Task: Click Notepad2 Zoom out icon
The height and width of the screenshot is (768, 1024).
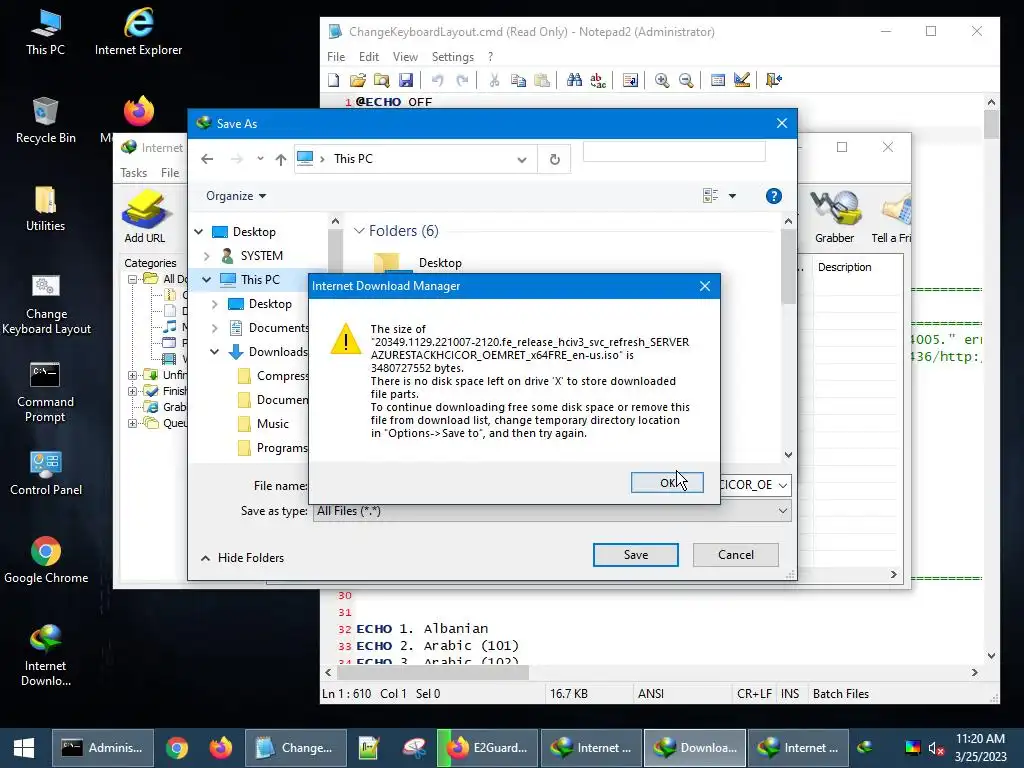Action: click(686, 80)
